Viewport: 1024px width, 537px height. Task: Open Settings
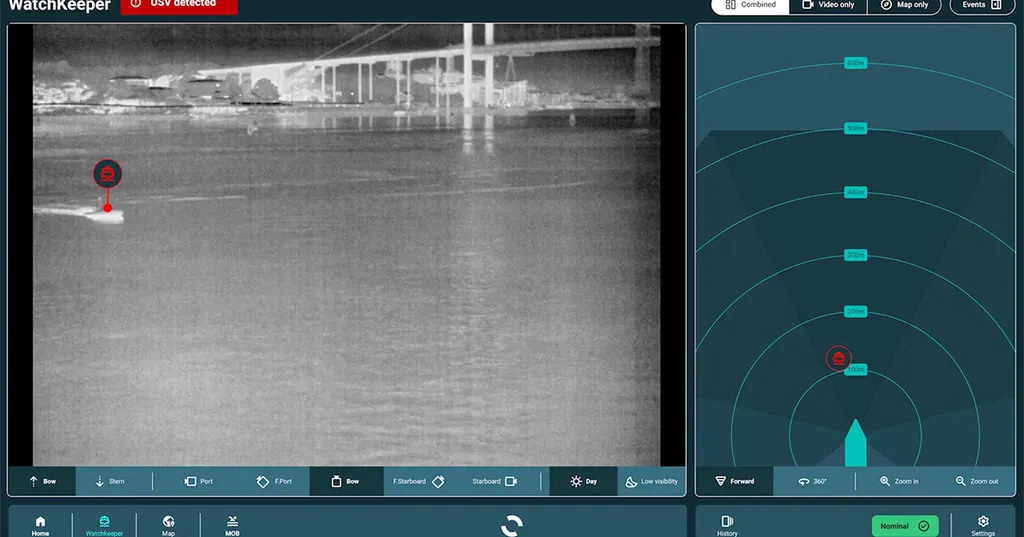(983, 525)
